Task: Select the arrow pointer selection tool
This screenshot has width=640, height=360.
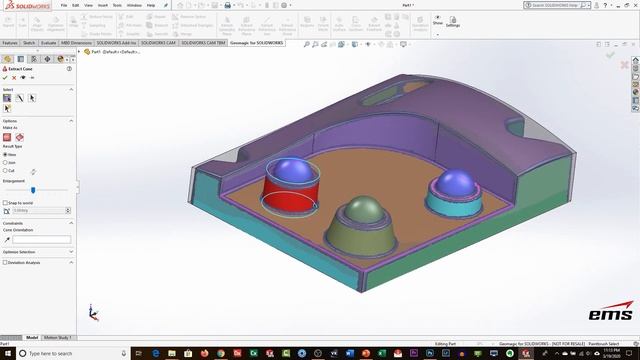Action: [x=32, y=98]
